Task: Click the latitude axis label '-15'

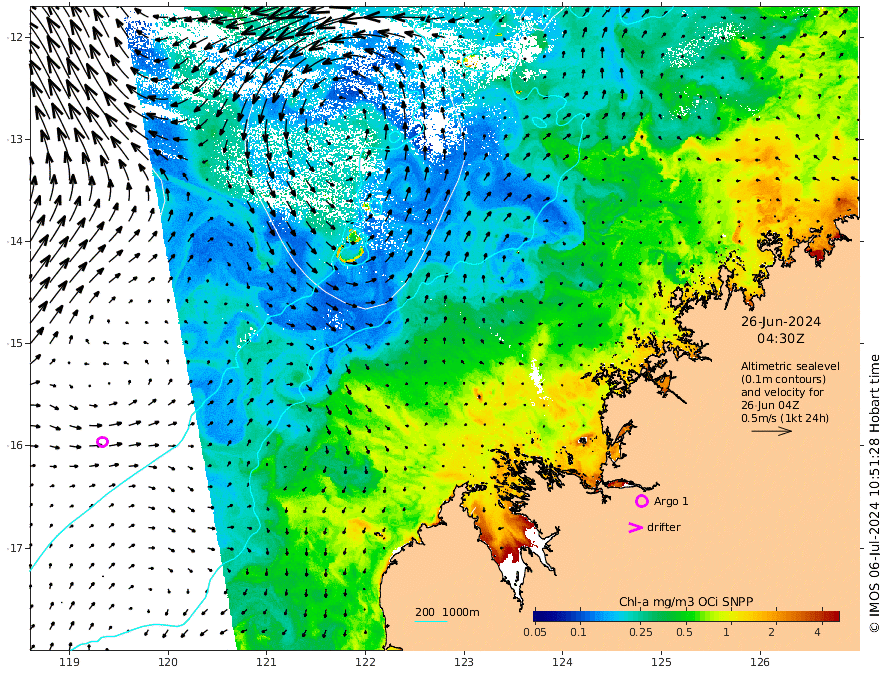Action: (16, 343)
